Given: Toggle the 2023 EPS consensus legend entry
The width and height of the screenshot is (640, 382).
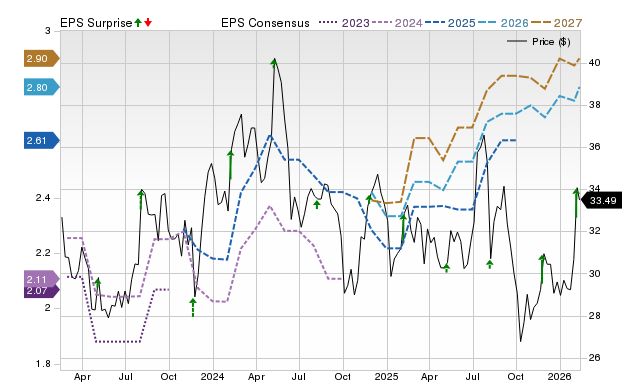Looking at the screenshot, I should 344,23.
